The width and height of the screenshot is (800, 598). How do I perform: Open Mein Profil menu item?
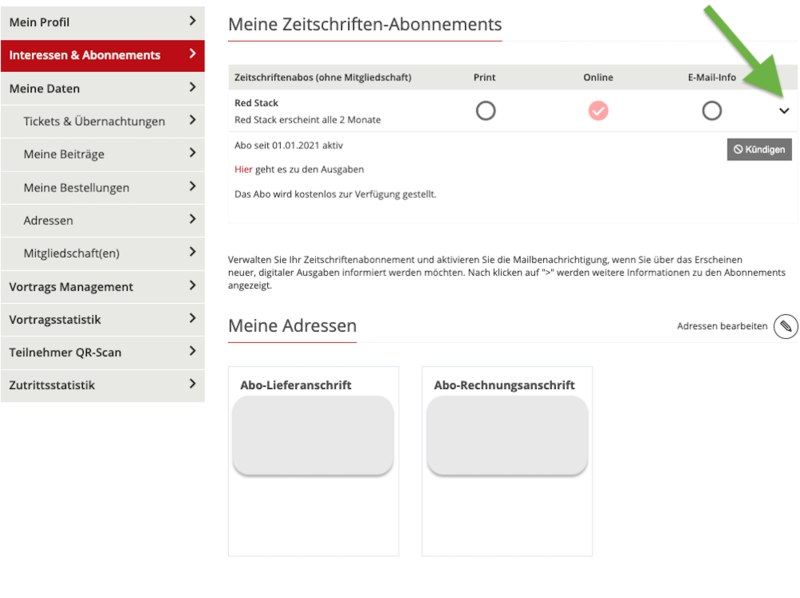[x=102, y=22]
